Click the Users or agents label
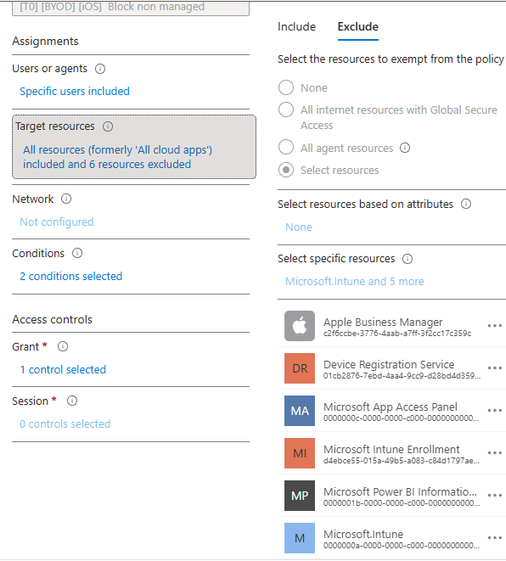Viewport: 506px width, 561px height. [50, 68]
